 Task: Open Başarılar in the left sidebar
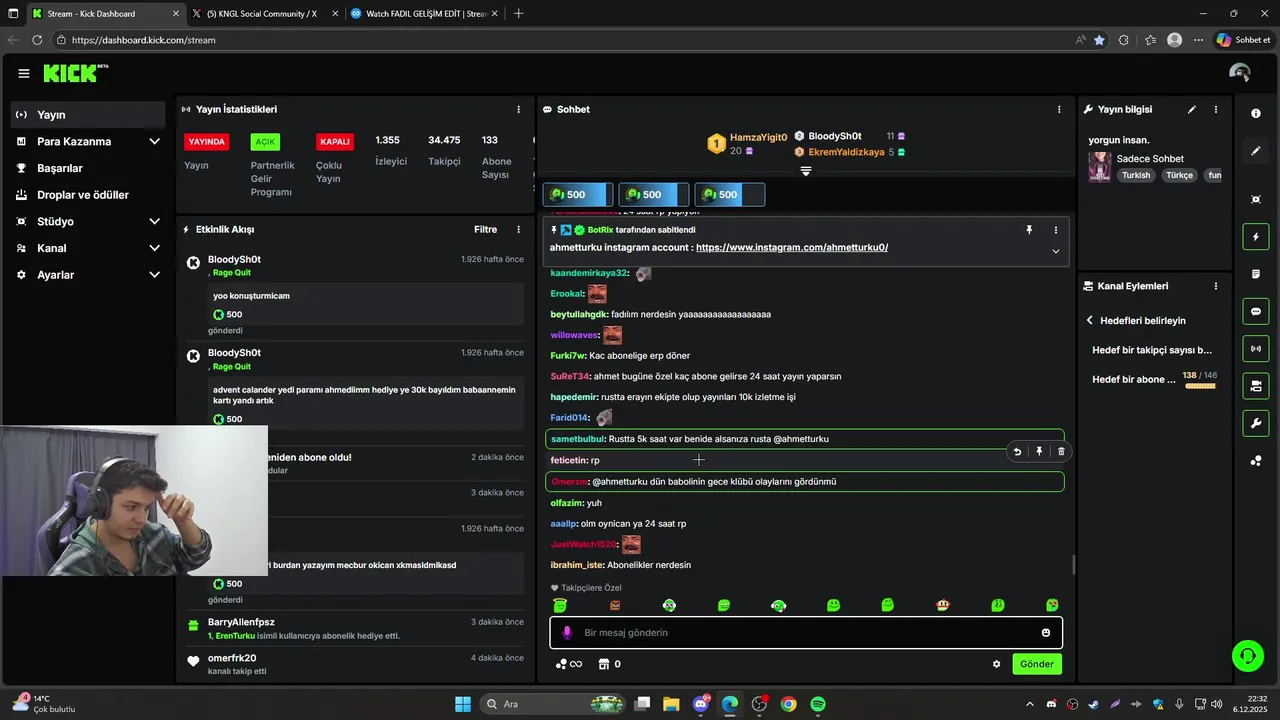[88, 168]
